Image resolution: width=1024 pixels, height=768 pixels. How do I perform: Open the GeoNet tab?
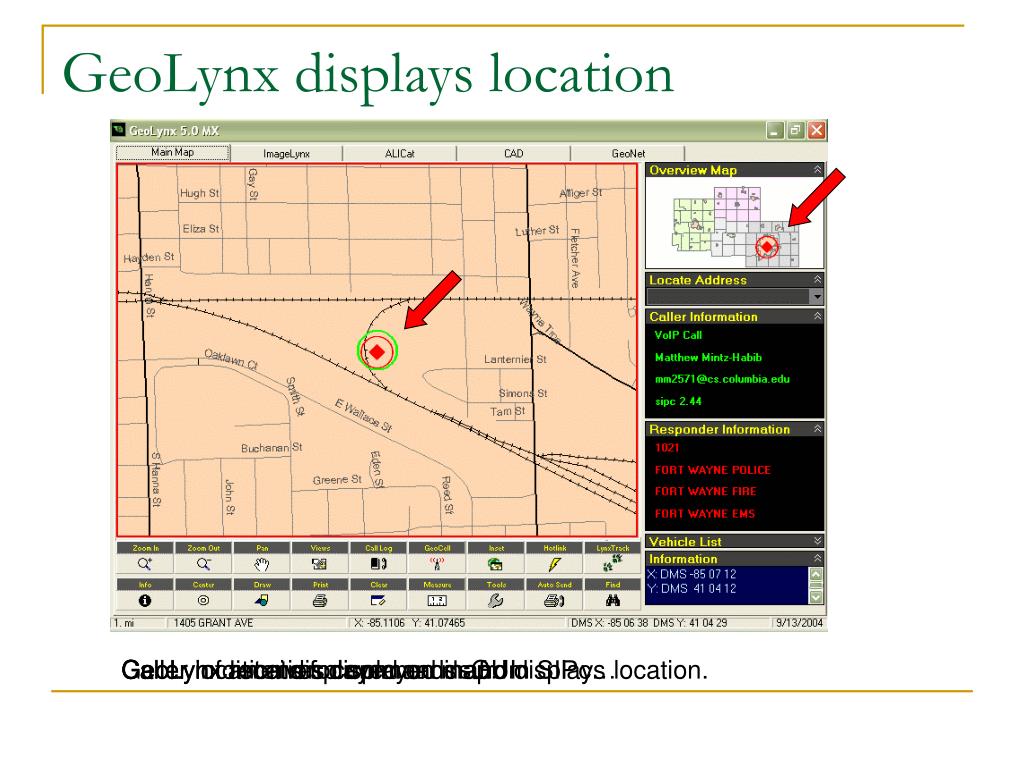pyautogui.click(x=628, y=153)
